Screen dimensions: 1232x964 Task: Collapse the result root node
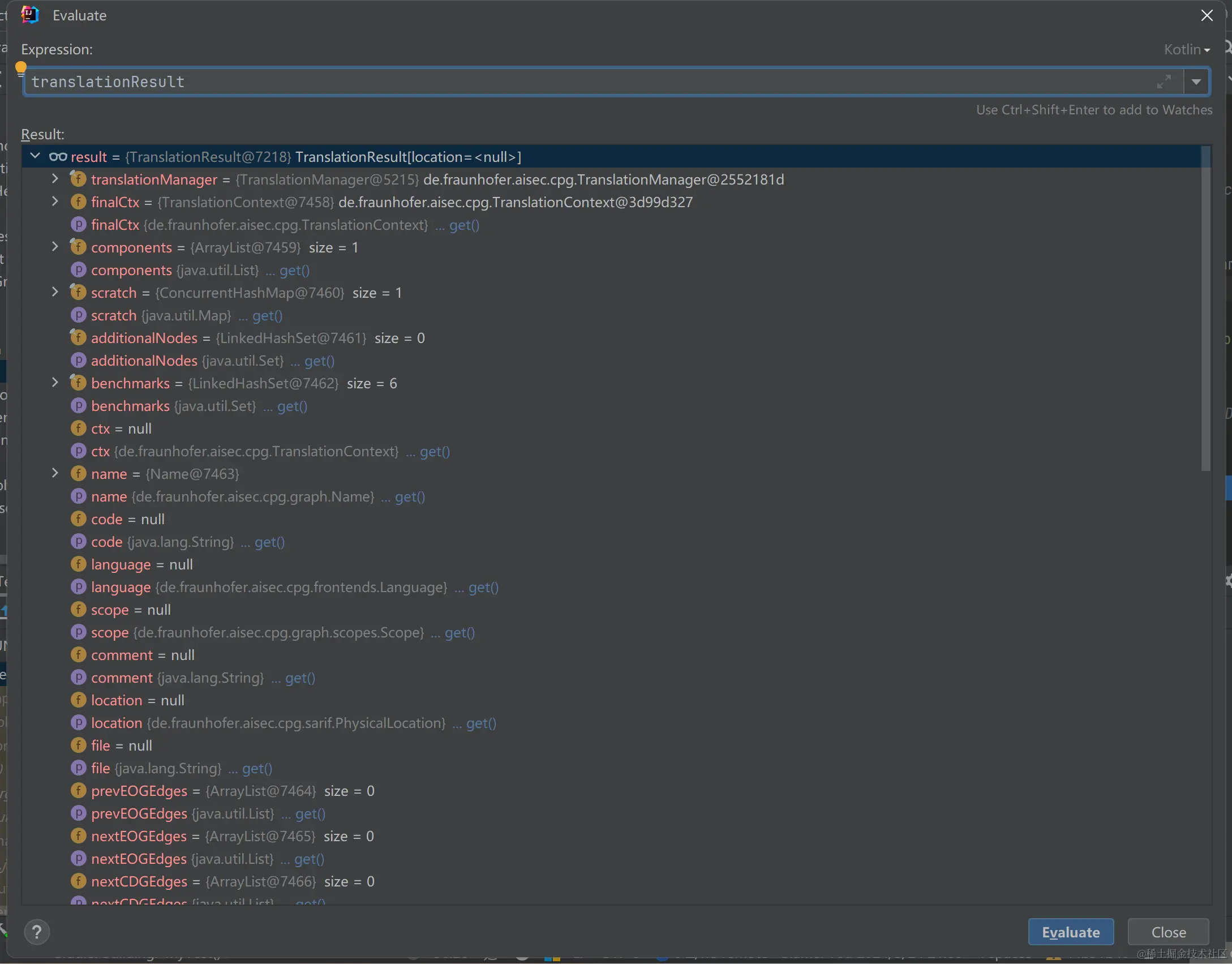coord(35,156)
